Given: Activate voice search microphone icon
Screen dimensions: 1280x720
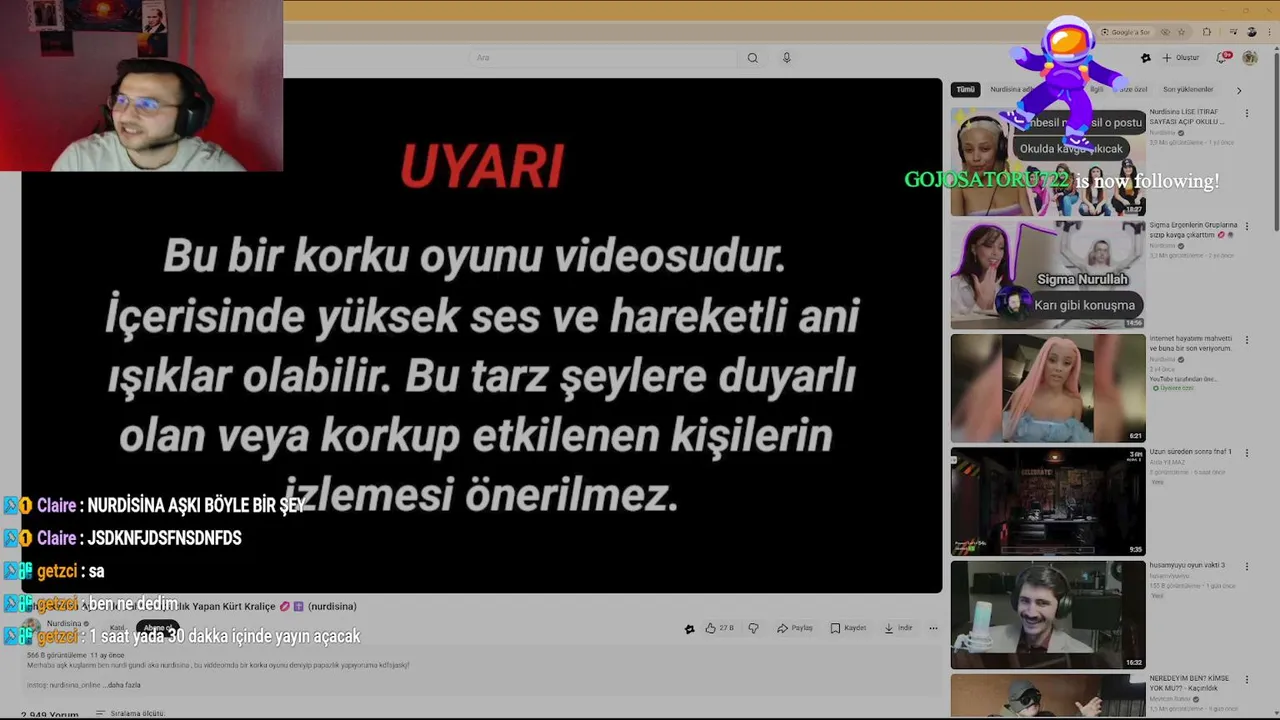Looking at the screenshot, I should (x=786, y=58).
